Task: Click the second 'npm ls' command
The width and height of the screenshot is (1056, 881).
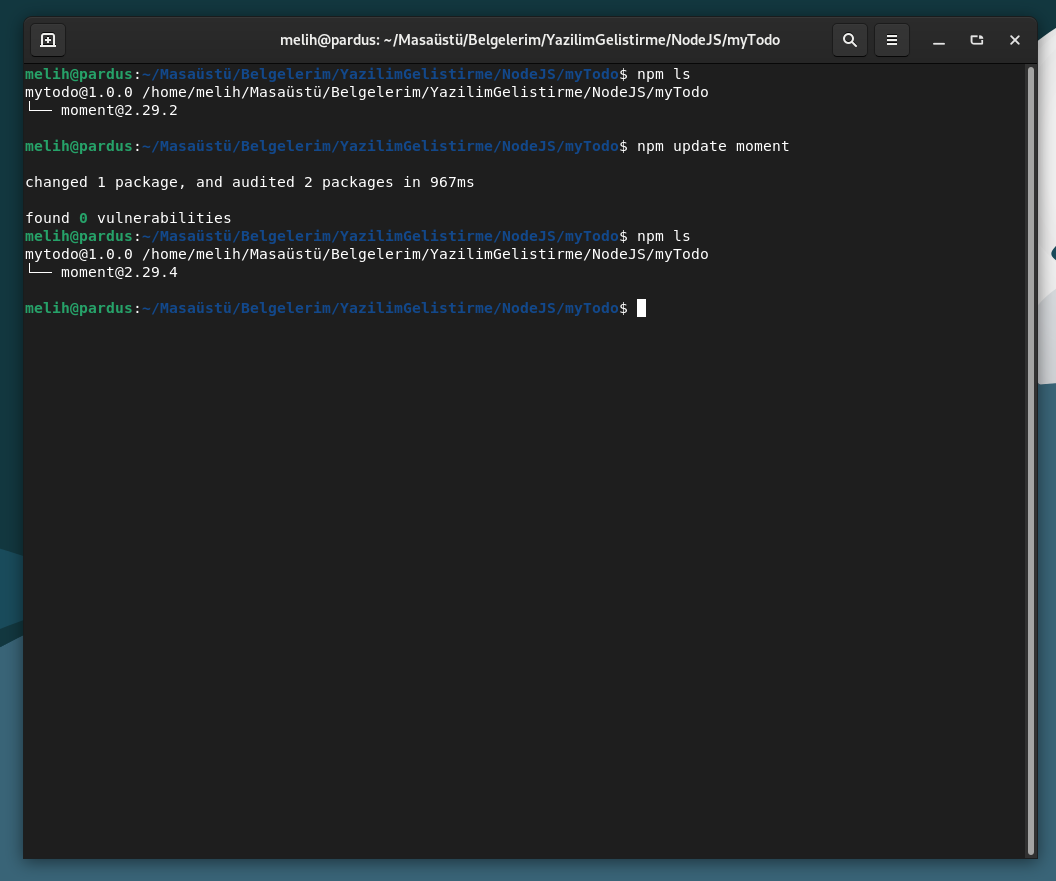Action: click(x=663, y=236)
